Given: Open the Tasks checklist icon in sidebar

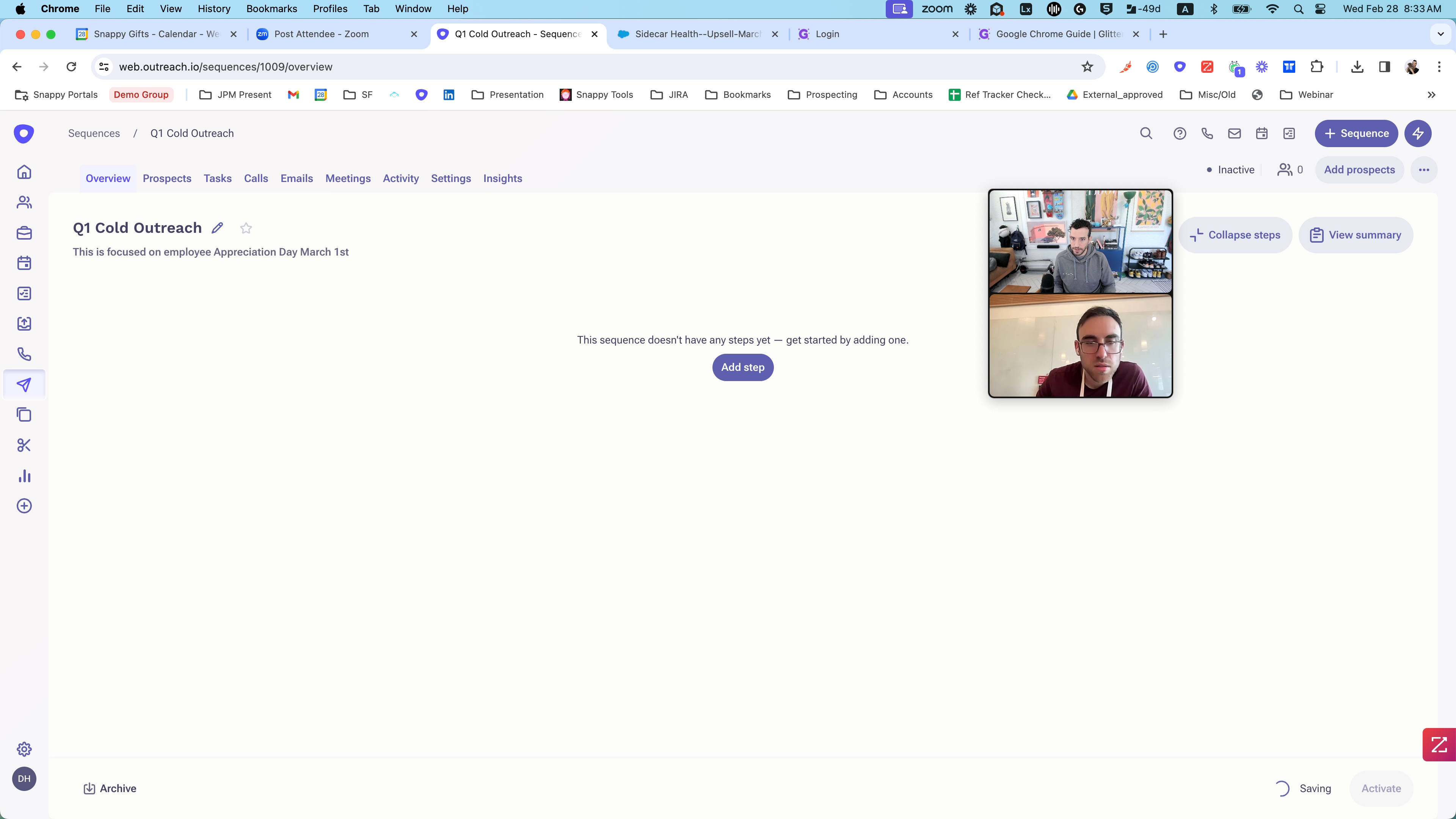Looking at the screenshot, I should pyautogui.click(x=24, y=293).
